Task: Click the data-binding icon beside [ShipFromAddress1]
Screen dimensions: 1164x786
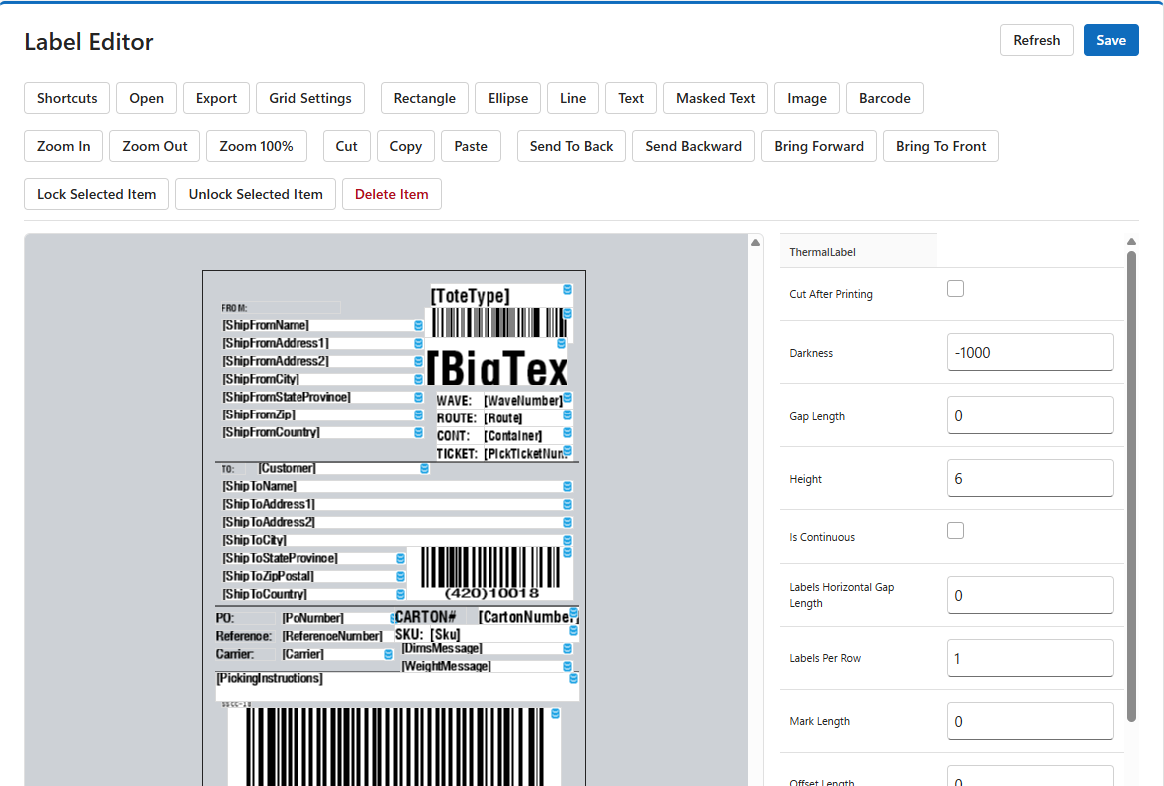Action: [x=419, y=344]
